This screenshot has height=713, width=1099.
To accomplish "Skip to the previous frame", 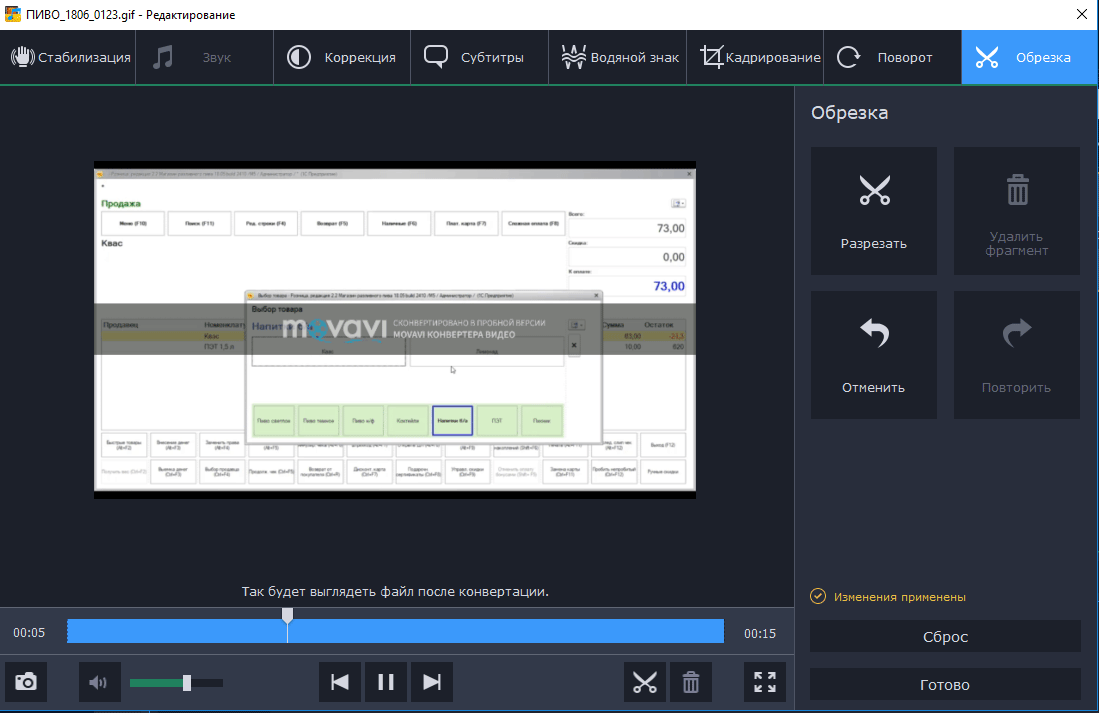I will pos(340,682).
